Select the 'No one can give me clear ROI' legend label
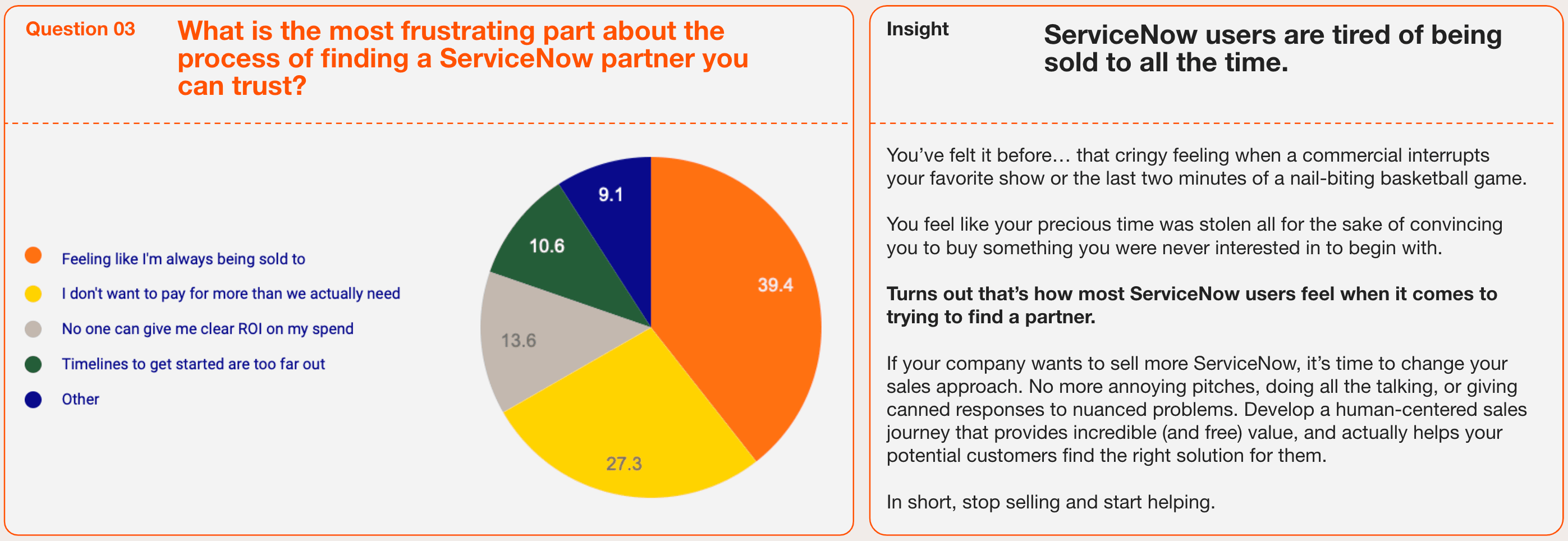Screen dimensions: 1568x541 point(208,329)
